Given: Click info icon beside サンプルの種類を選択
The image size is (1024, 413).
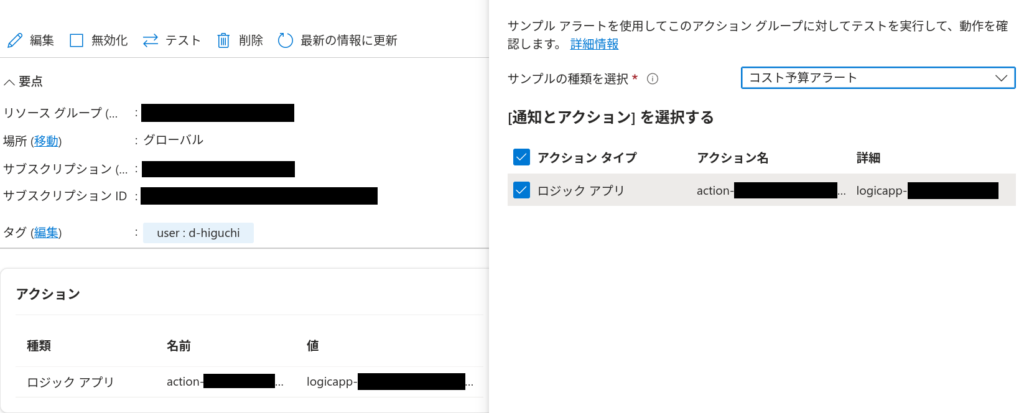Looking at the screenshot, I should [x=652, y=78].
